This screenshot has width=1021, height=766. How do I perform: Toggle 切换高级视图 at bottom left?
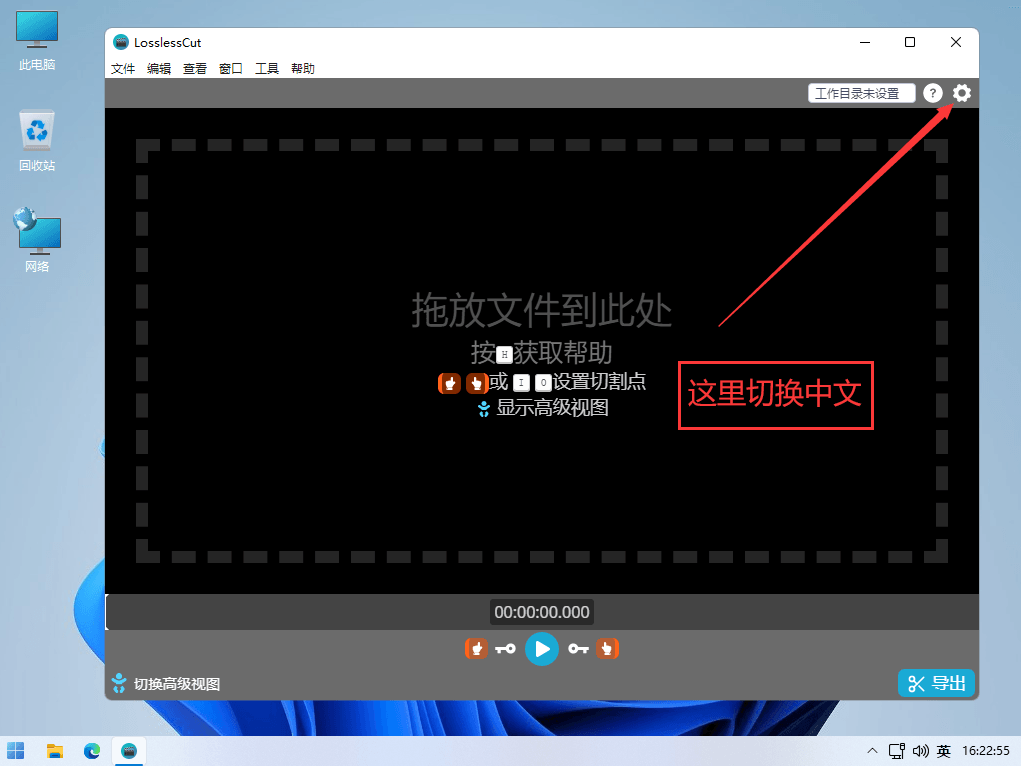[165, 684]
